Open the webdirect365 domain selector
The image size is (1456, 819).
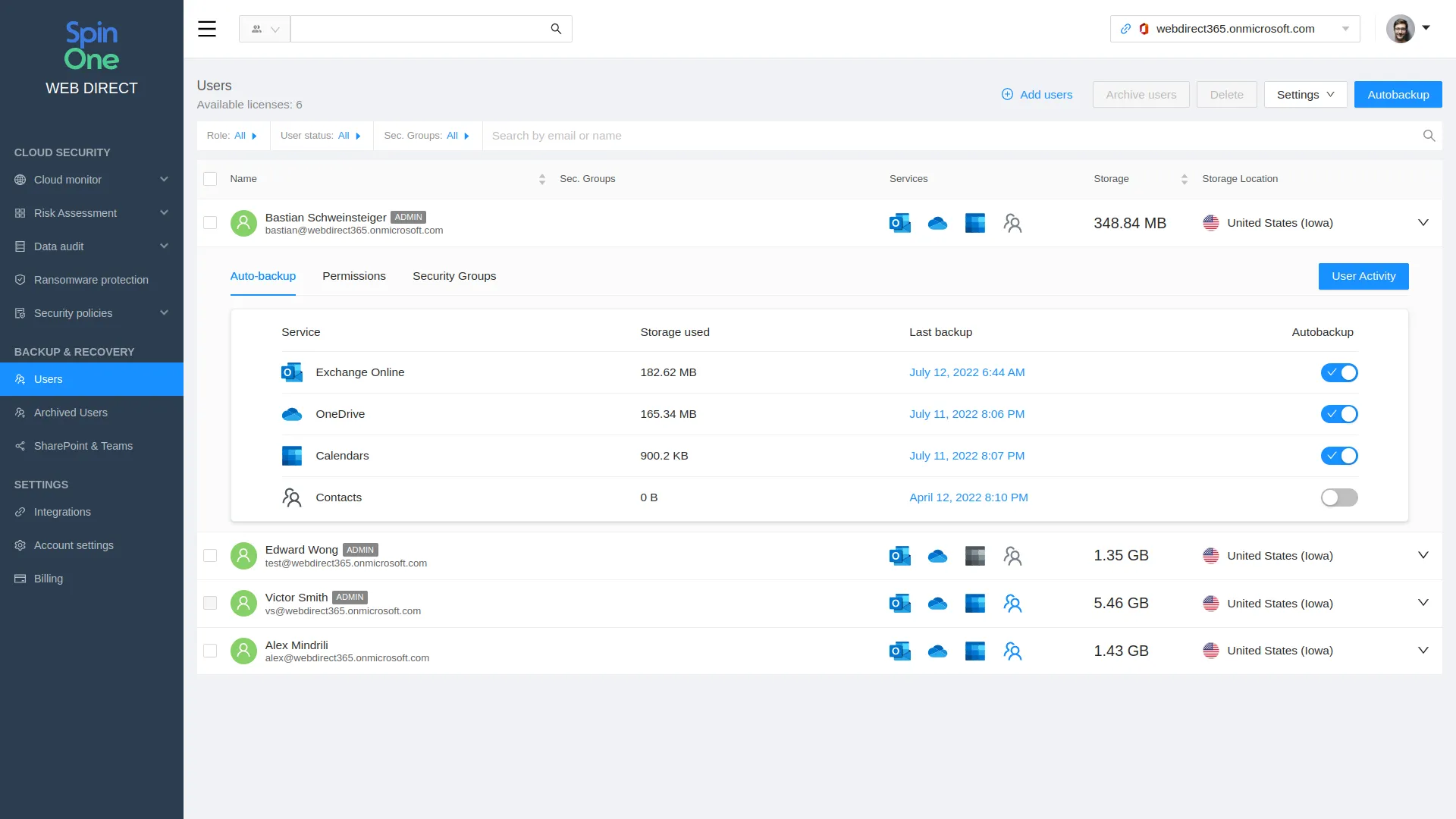(x=1235, y=29)
